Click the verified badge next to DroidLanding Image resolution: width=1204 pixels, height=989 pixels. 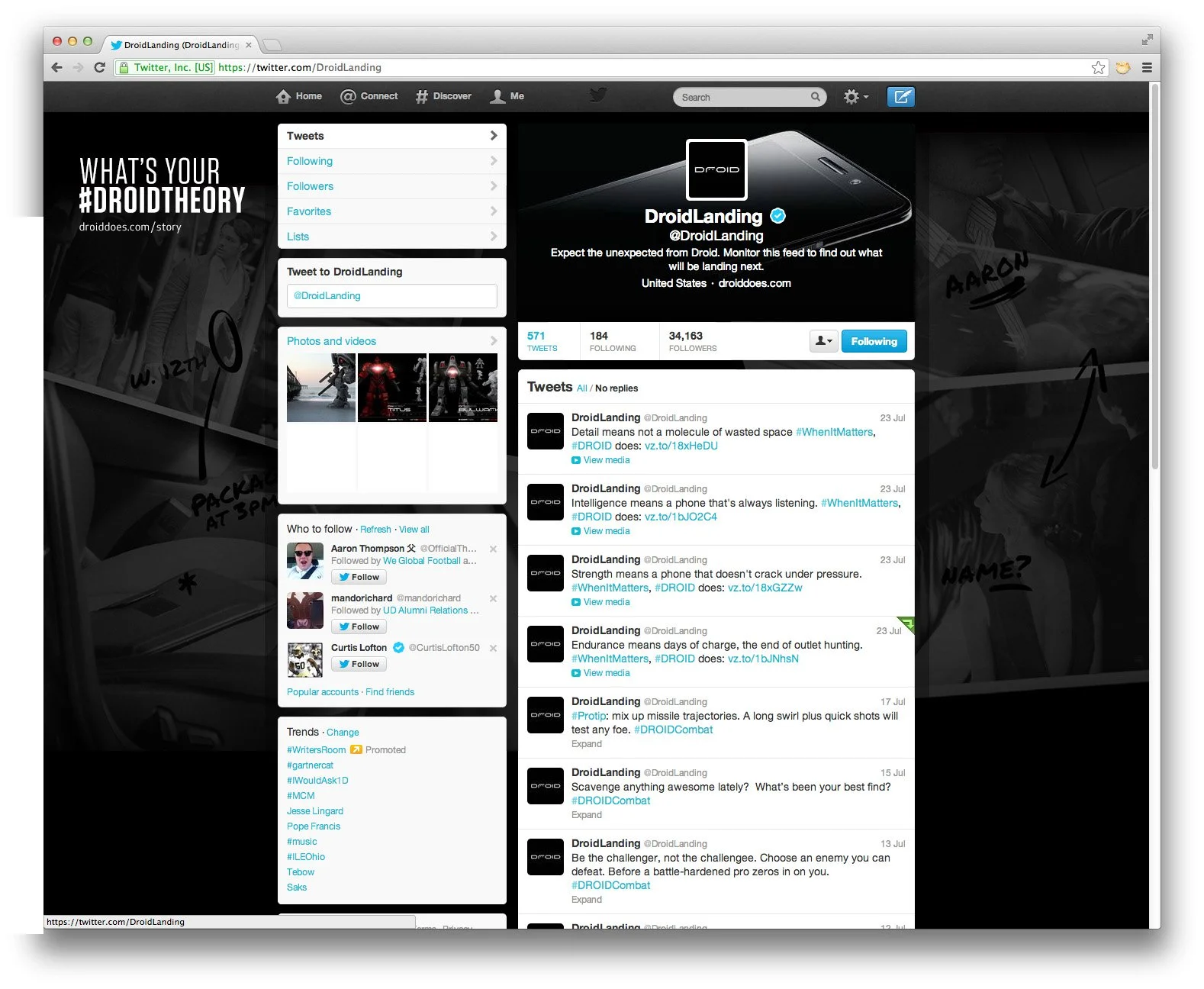[x=777, y=216]
